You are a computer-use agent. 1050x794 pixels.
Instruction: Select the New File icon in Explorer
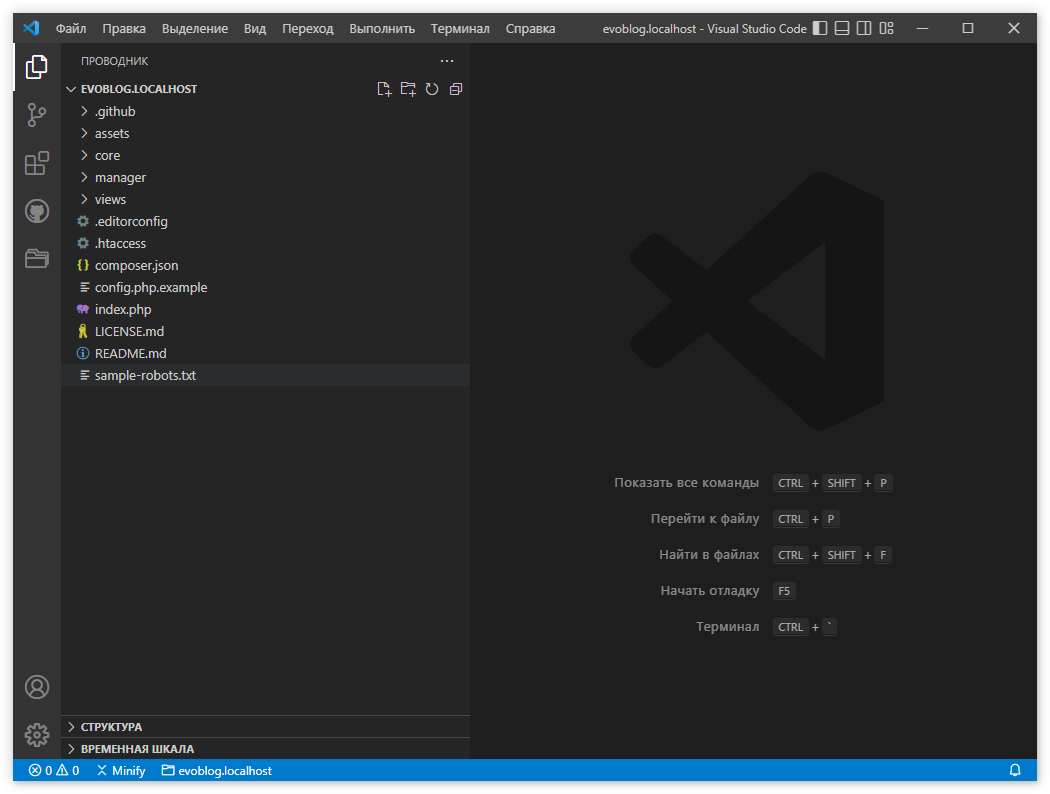click(384, 88)
